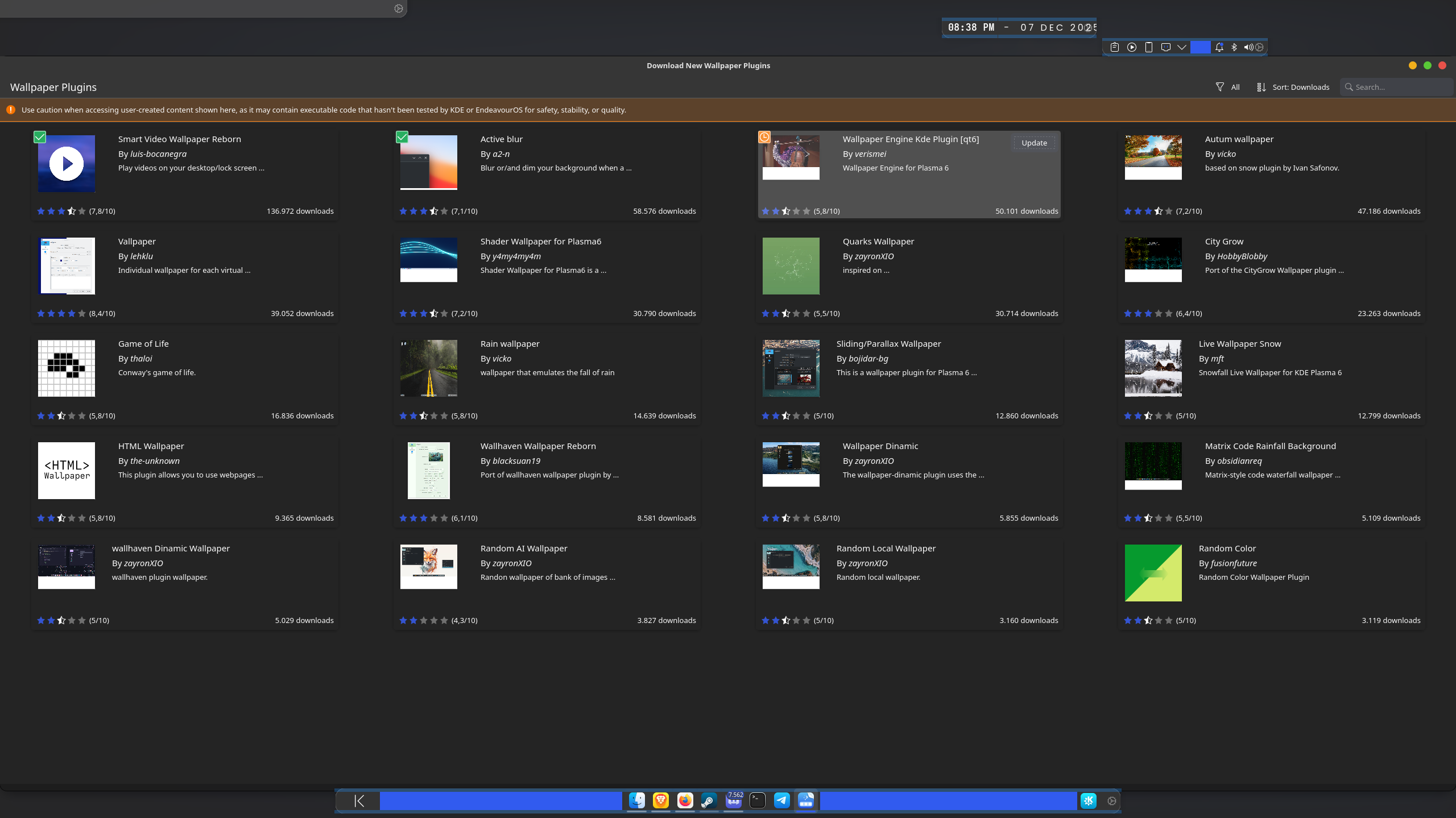This screenshot has width=1456, height=818.
Task: Open the notifications bell icon
Action: click(x=1219, y=47)
